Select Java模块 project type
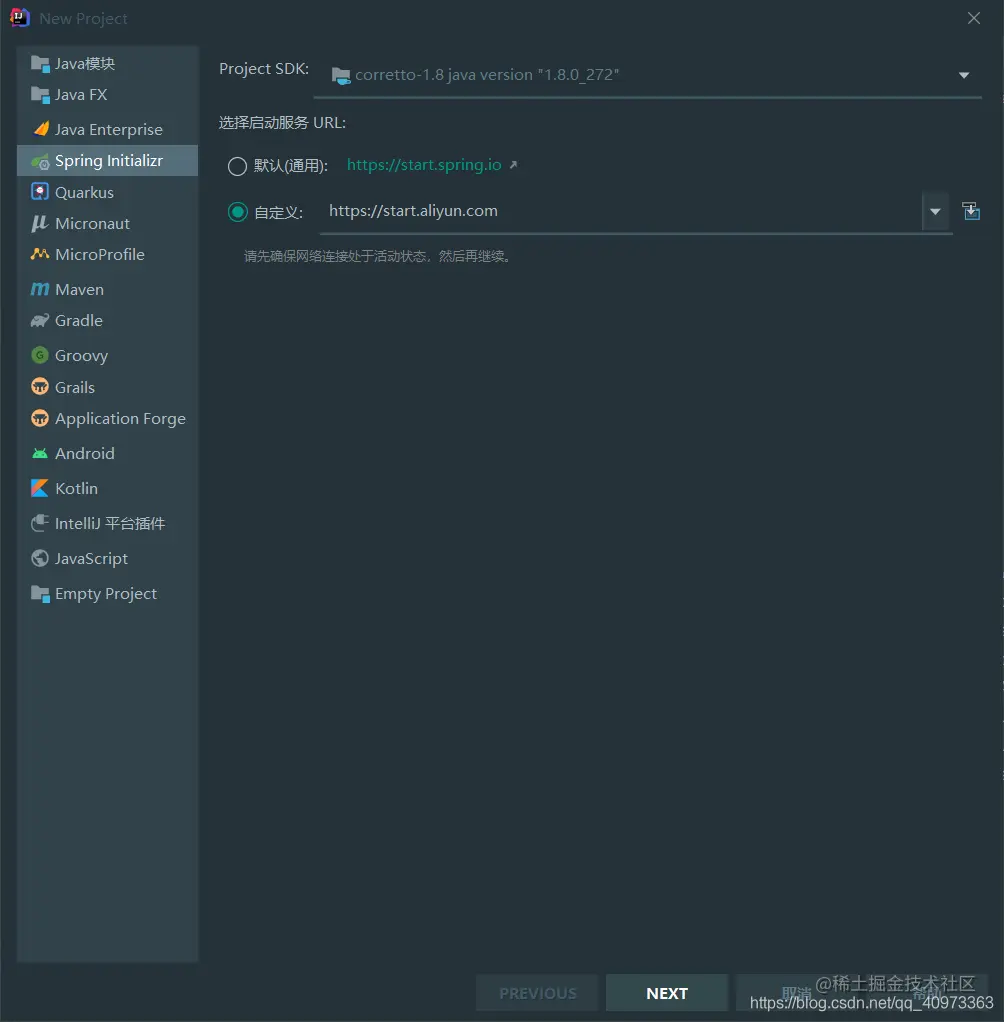Image resolution: width=1004 pixels, height=1022 pixels. (x=108, y=63)
